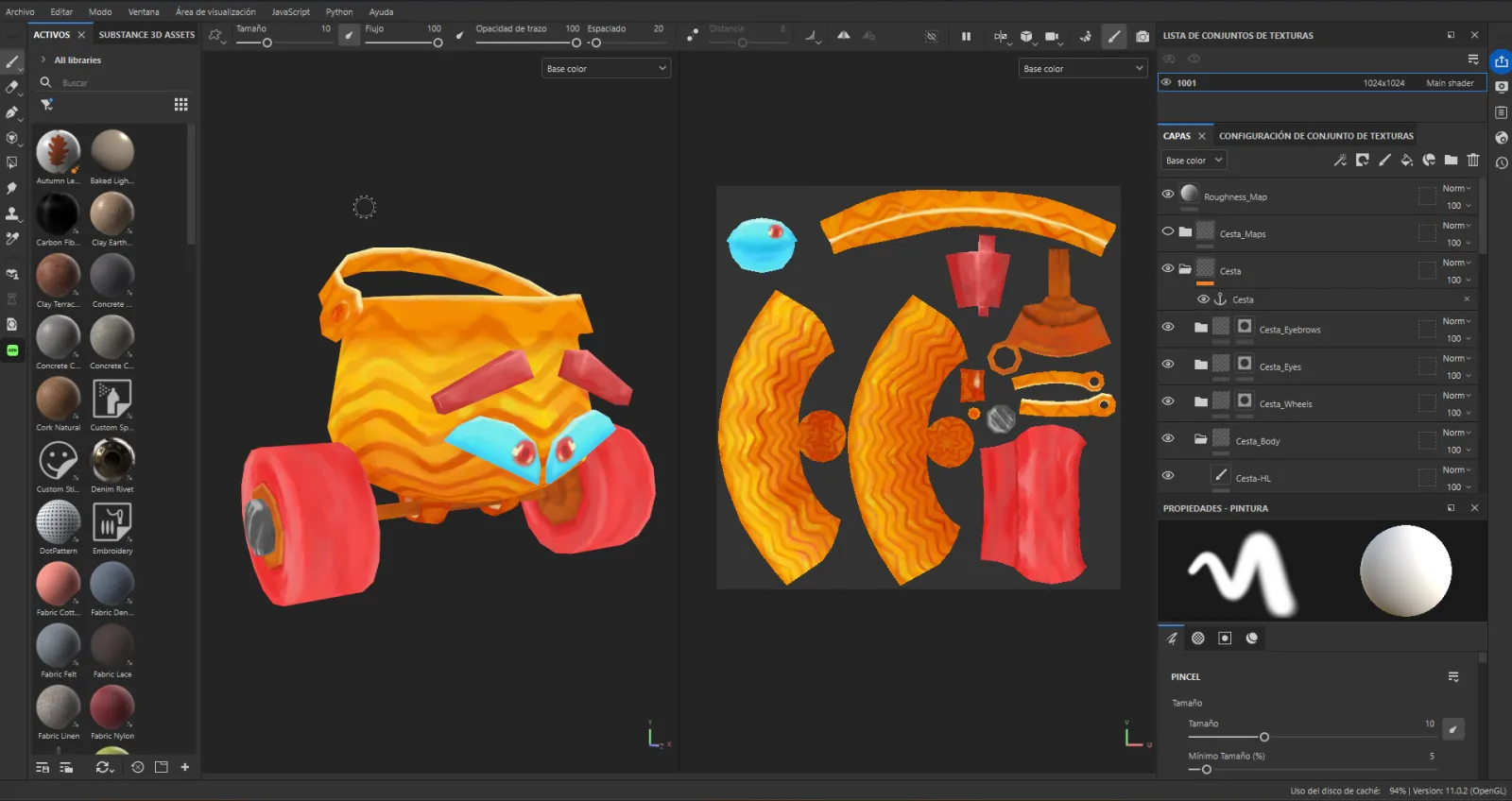The width and height of the screenshot is (1512, 801).
Task: Add a fill layer with the bucket icon
Action: point(1406,161)
